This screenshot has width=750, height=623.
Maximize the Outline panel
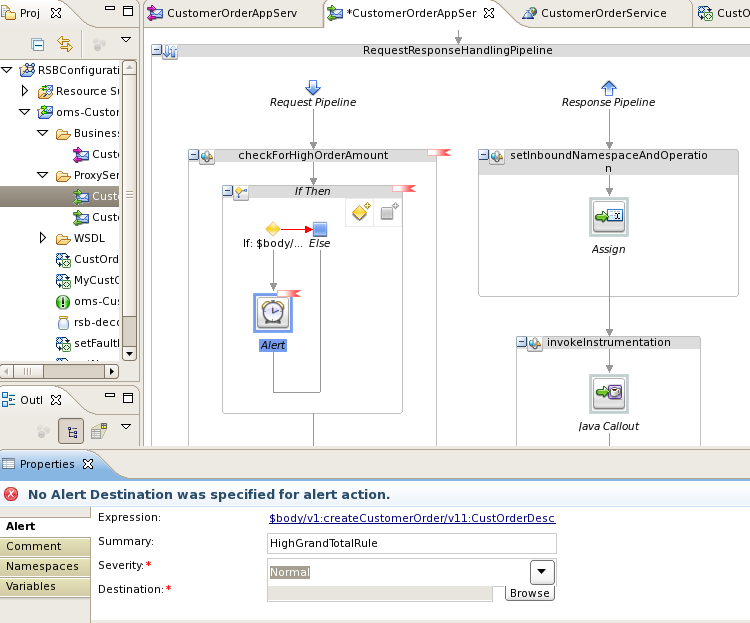(x=128, y=398)
